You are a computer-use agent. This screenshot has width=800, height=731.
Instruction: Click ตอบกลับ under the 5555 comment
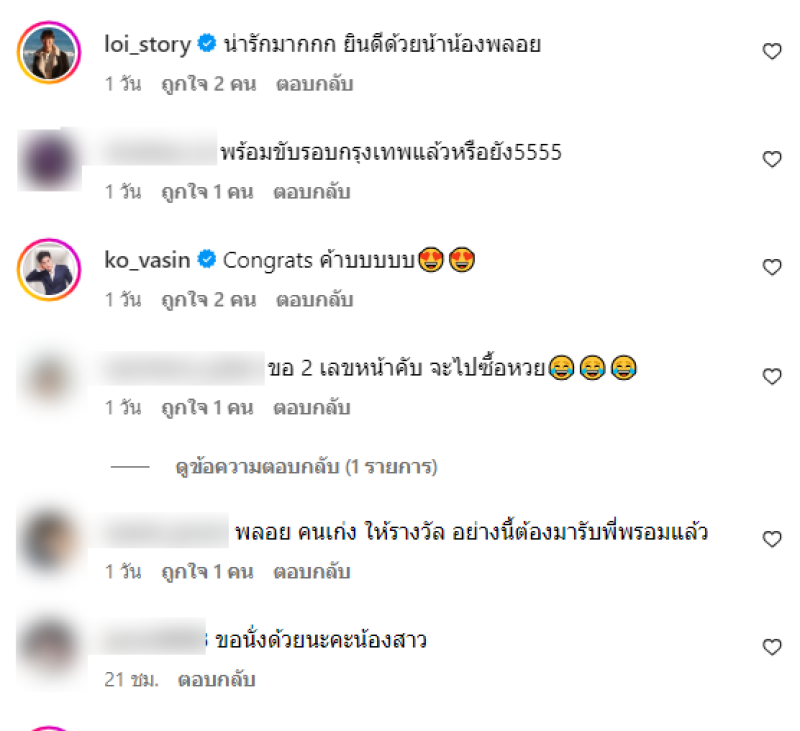(x=312, y=192)
